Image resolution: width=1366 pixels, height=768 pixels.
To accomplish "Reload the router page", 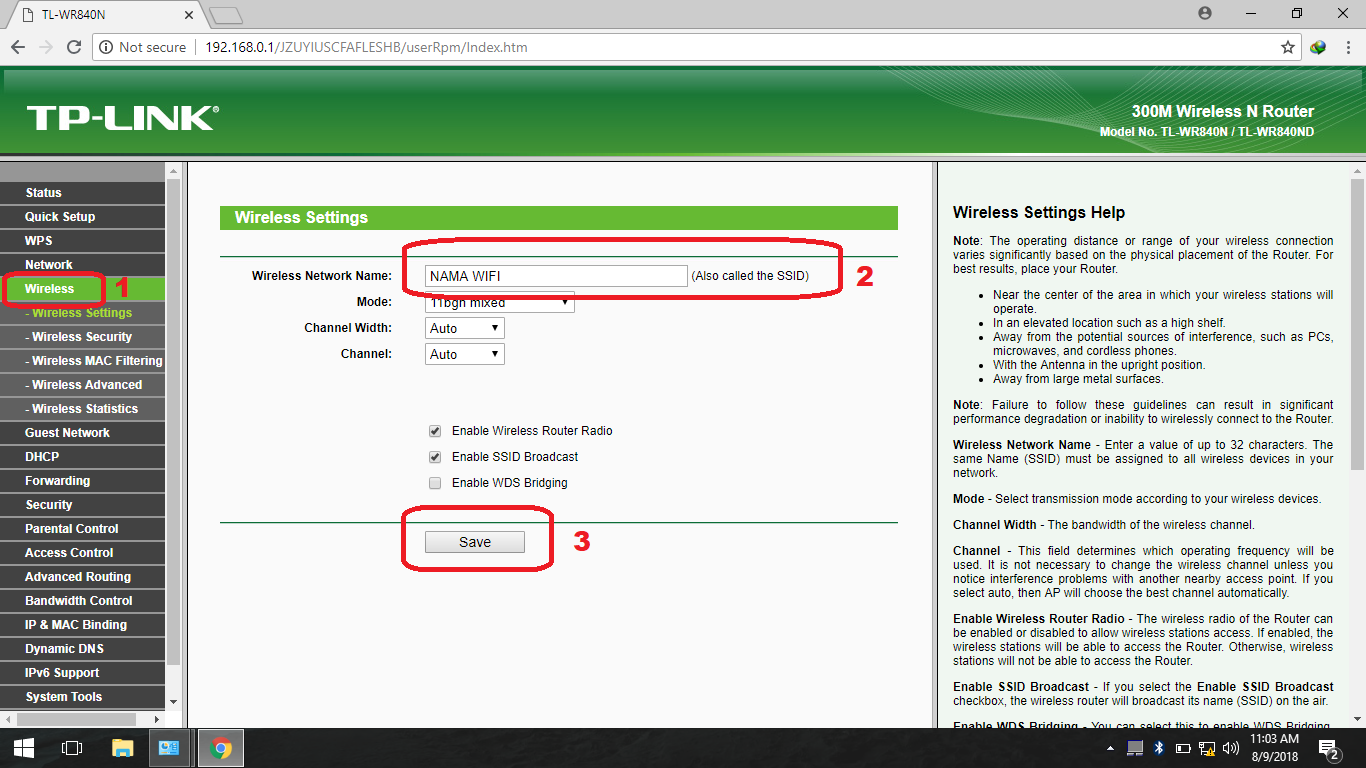I will pyautogui.click(x=73, y=47).
